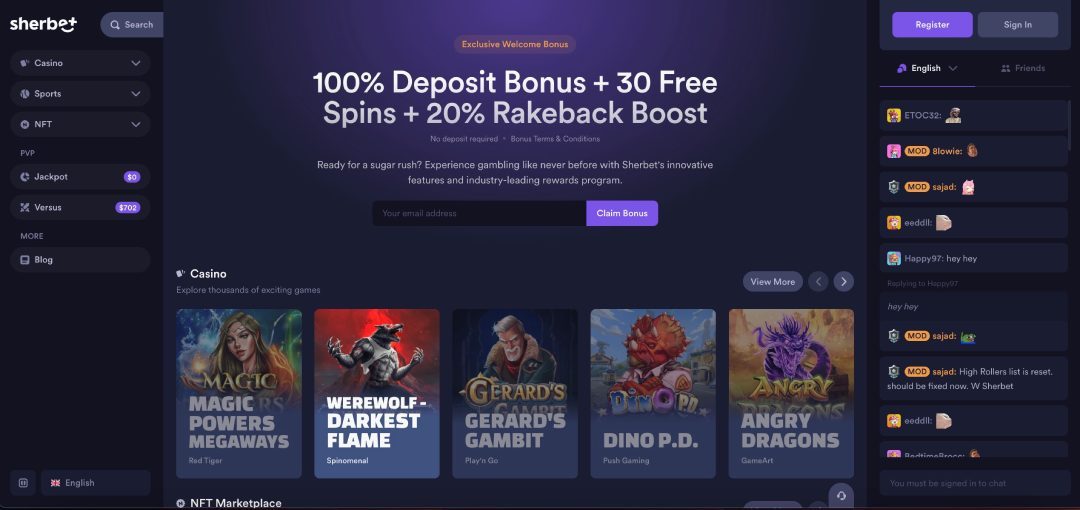Click the Sherbet logo
1080x510 pixels.
tap(43, 24)
